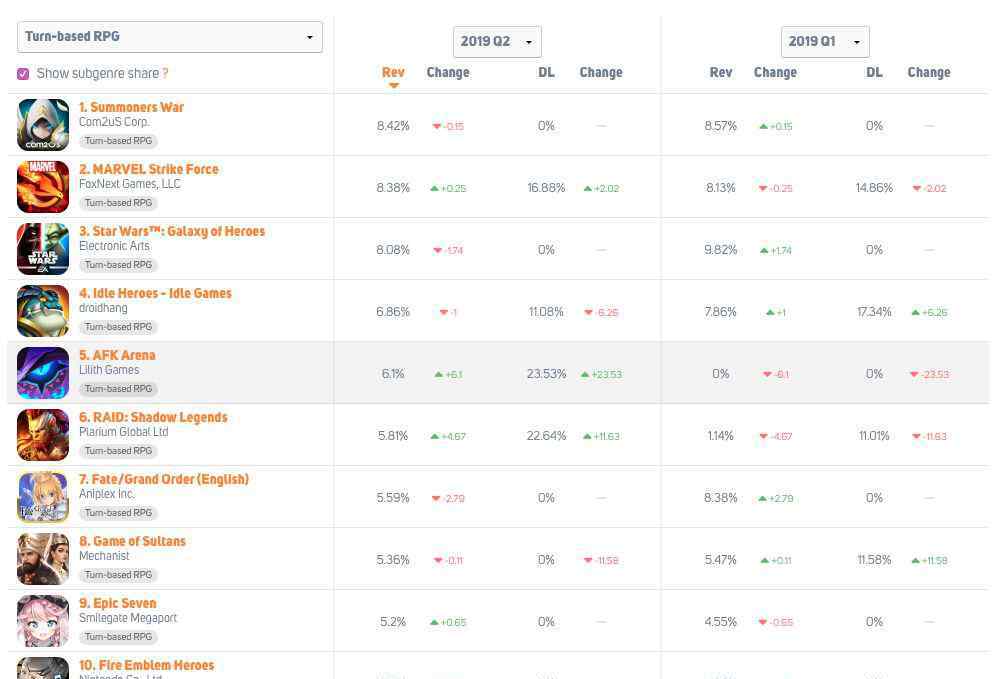Click the Turn-based RPG tag under Epic Seven

click(119, 637)
